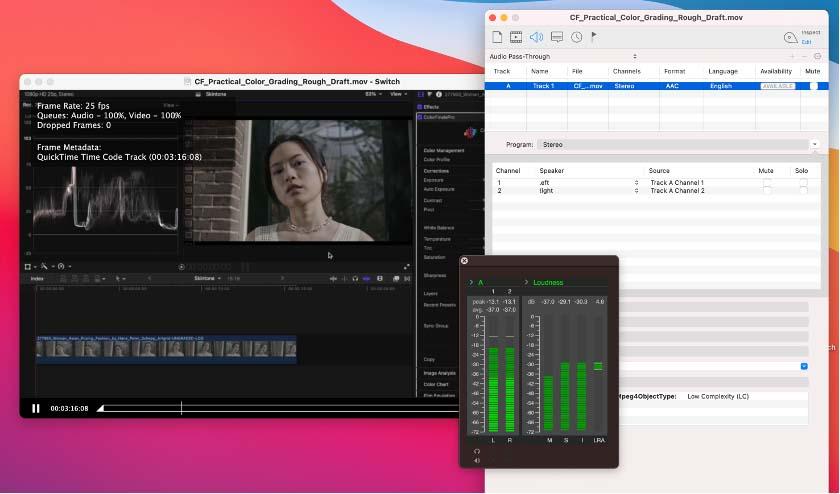Viewport: 840px width, 494px height.
Task: Open the Markers flag icon in inspector toolbar
Action: [x=594, y=36]
